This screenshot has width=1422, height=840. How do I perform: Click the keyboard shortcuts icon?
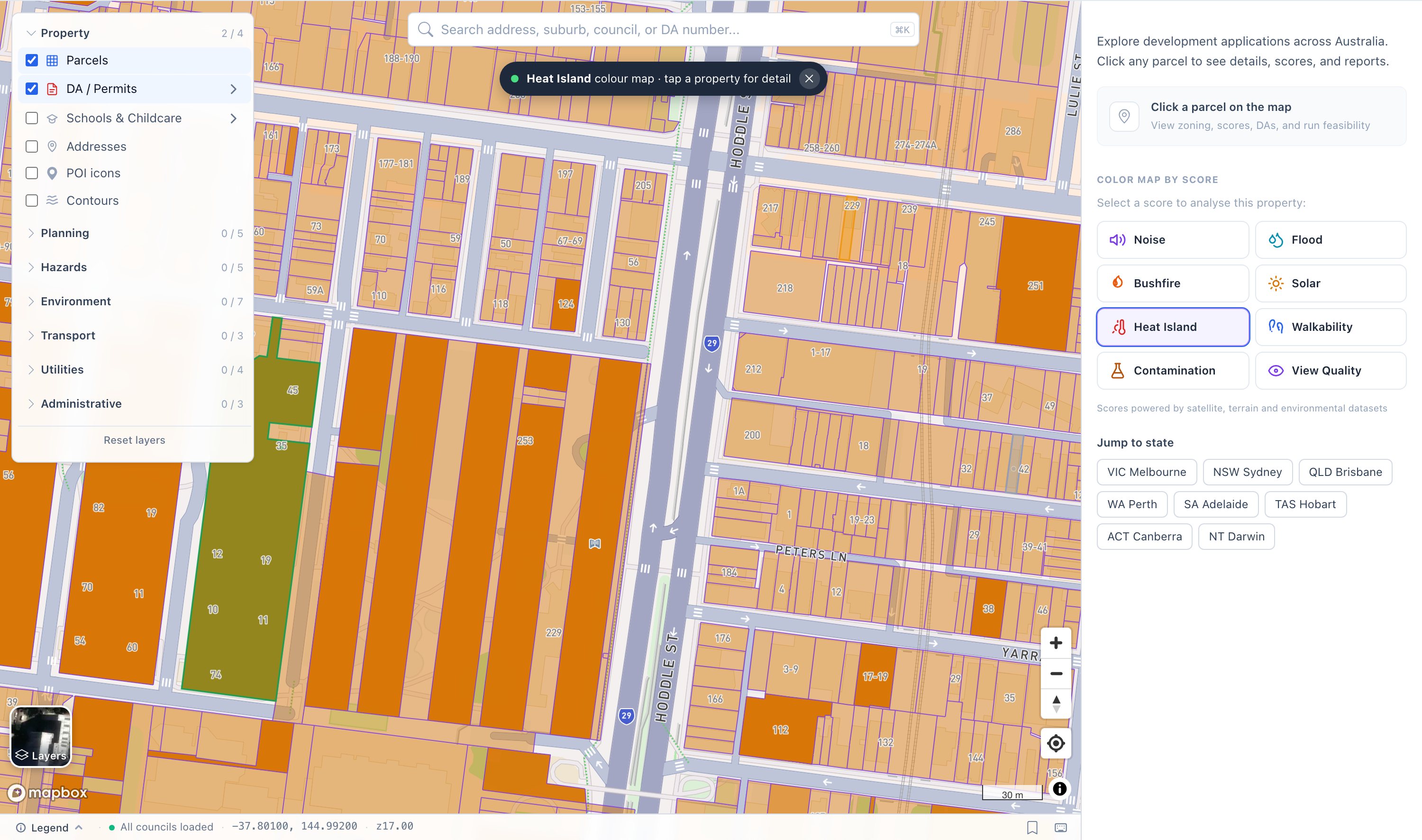(1061, 828)
